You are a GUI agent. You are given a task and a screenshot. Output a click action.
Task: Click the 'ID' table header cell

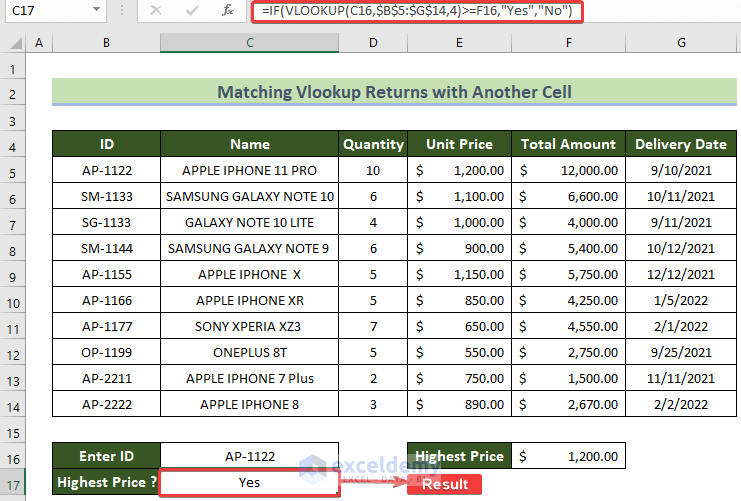106,144
